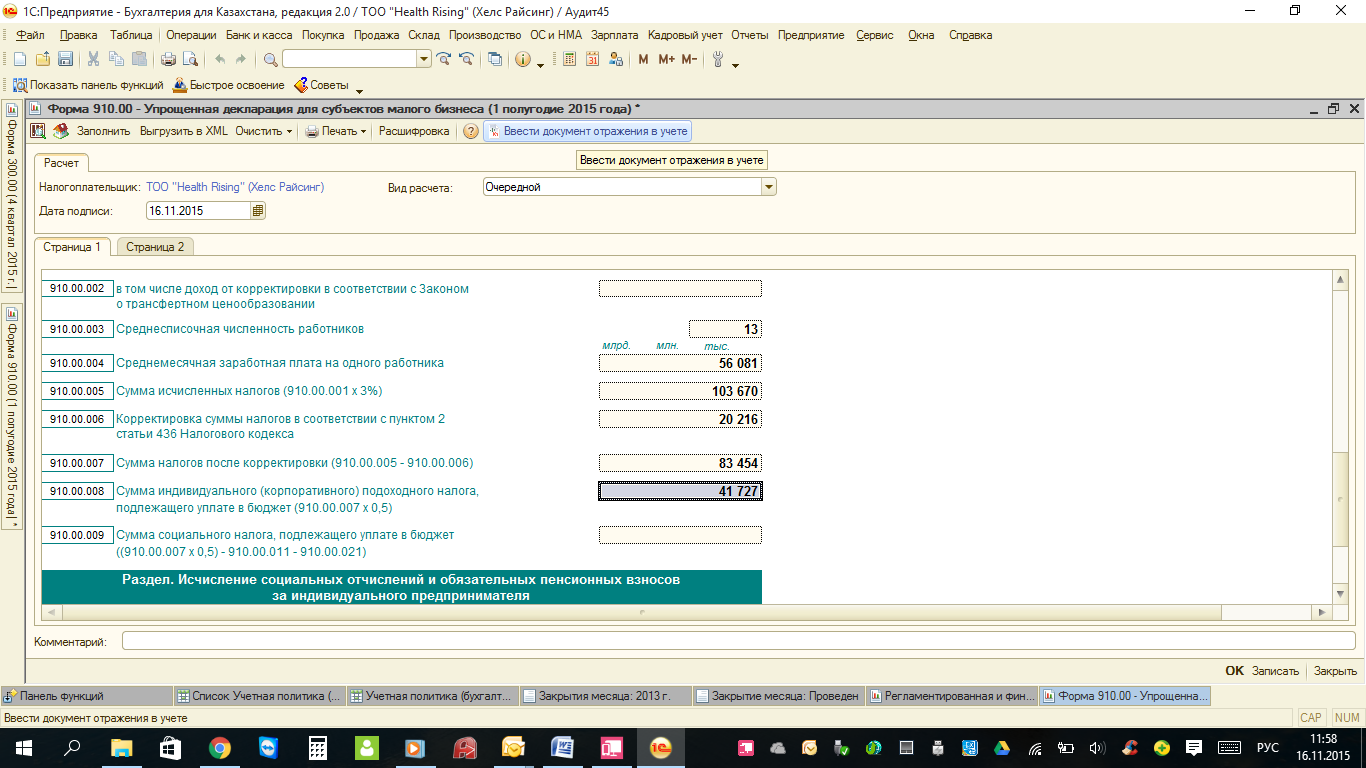Click the M- memory subtract button
Viewport: 1366px width, 768px height.
tap(689, 59)
